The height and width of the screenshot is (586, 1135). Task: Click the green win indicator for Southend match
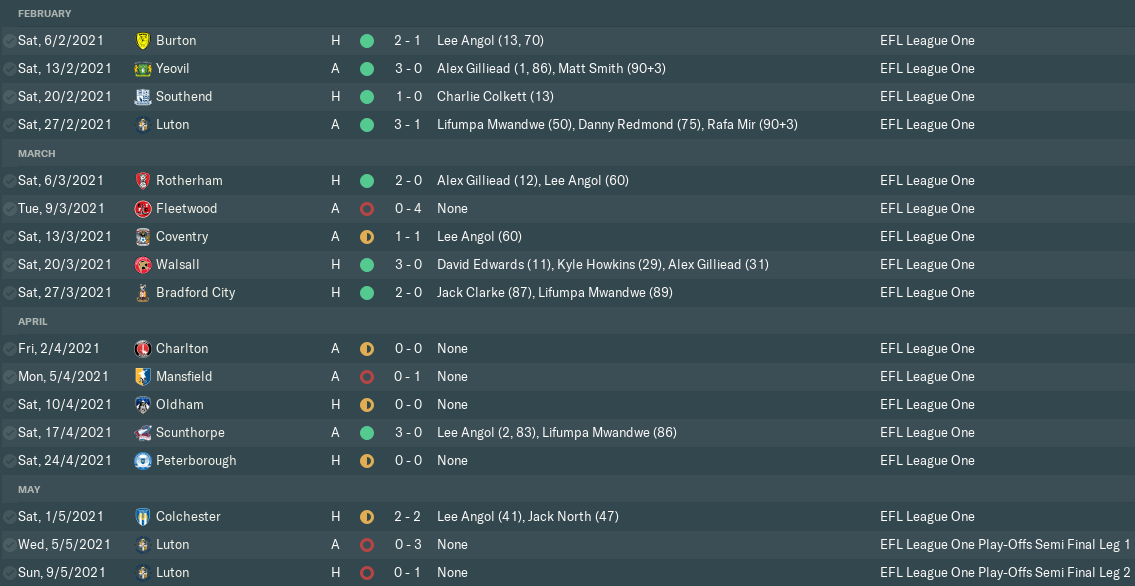[x=367, y=97]
